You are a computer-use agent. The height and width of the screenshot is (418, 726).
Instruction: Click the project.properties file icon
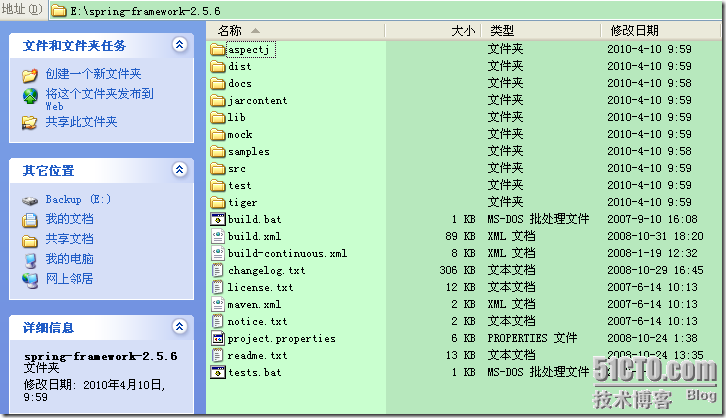click(x=218, y=338)
